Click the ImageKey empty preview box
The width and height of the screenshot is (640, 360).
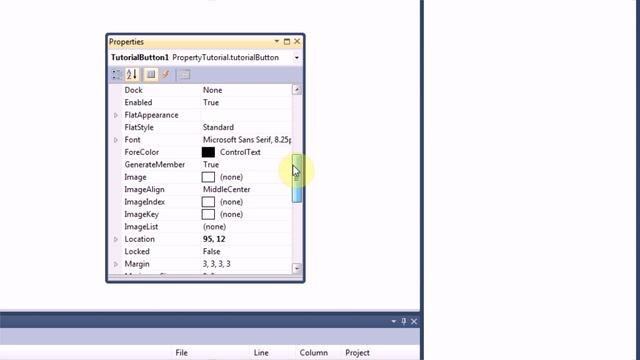pyautogui.click(x=208, y=214)
